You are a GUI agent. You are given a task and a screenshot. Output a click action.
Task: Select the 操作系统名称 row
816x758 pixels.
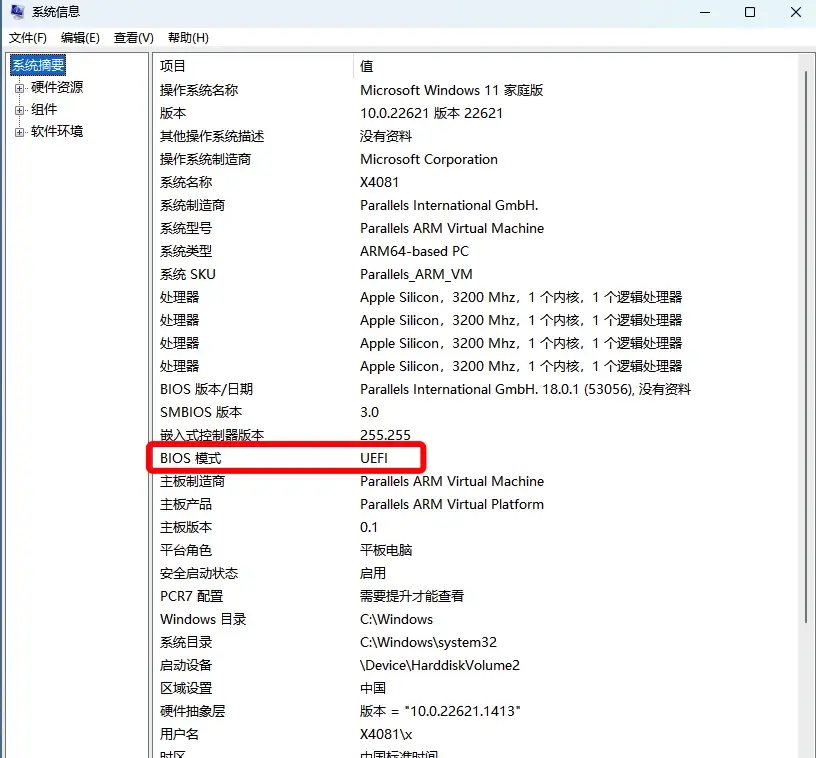(x=475, y=90)
